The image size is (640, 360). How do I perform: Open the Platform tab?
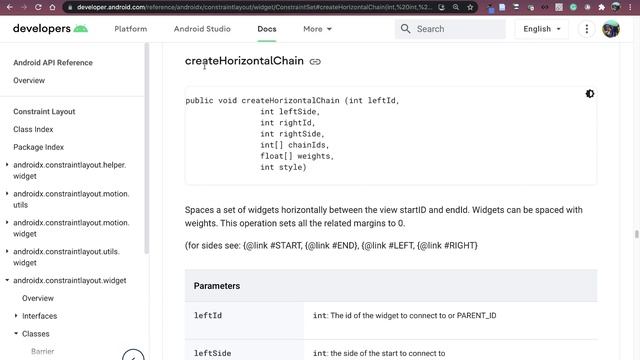131,29
